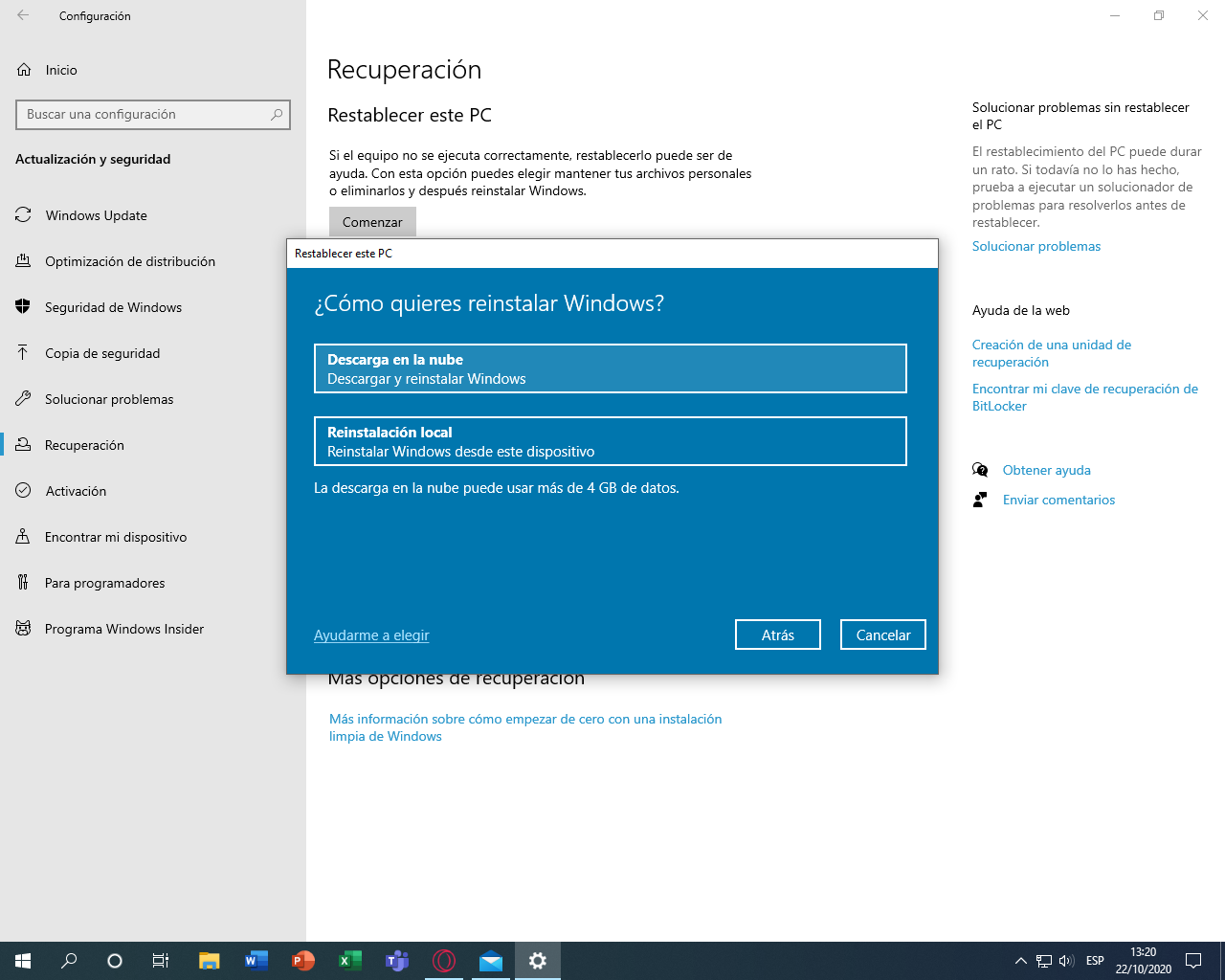The width and height of the screenshot is (1225, 980).
Task: Launch Opera browser from taskbar
Action: point(443,961)
